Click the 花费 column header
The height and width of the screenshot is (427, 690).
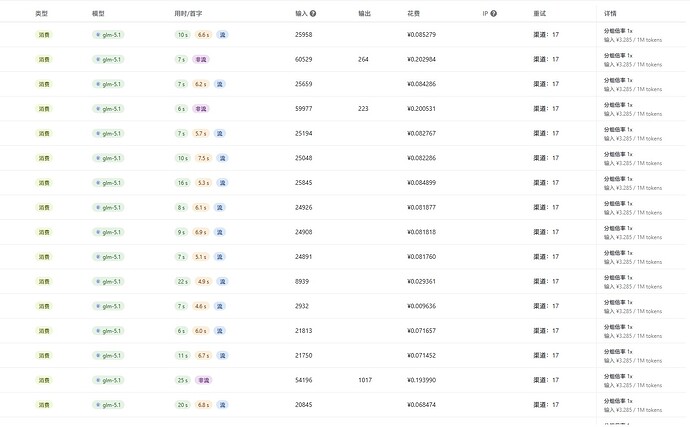414,14
